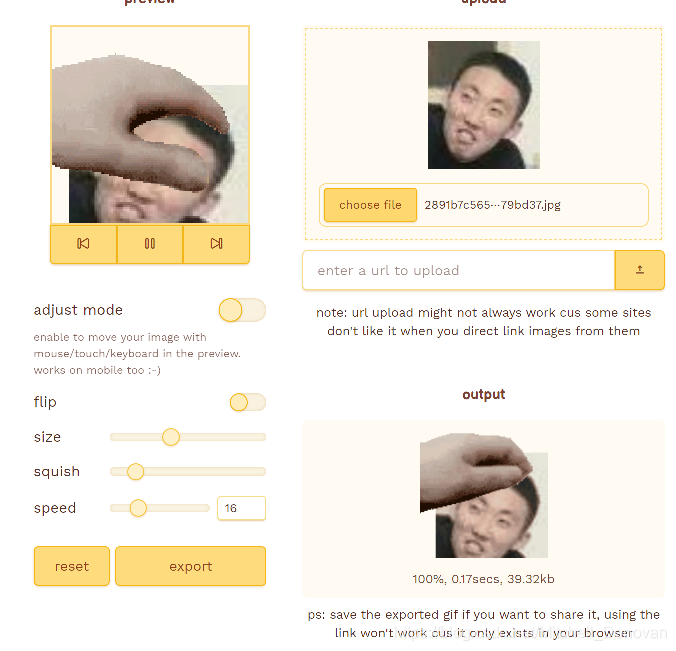The image size is (676, 651).
Task: Export the gif with export button
Action: 191,566
